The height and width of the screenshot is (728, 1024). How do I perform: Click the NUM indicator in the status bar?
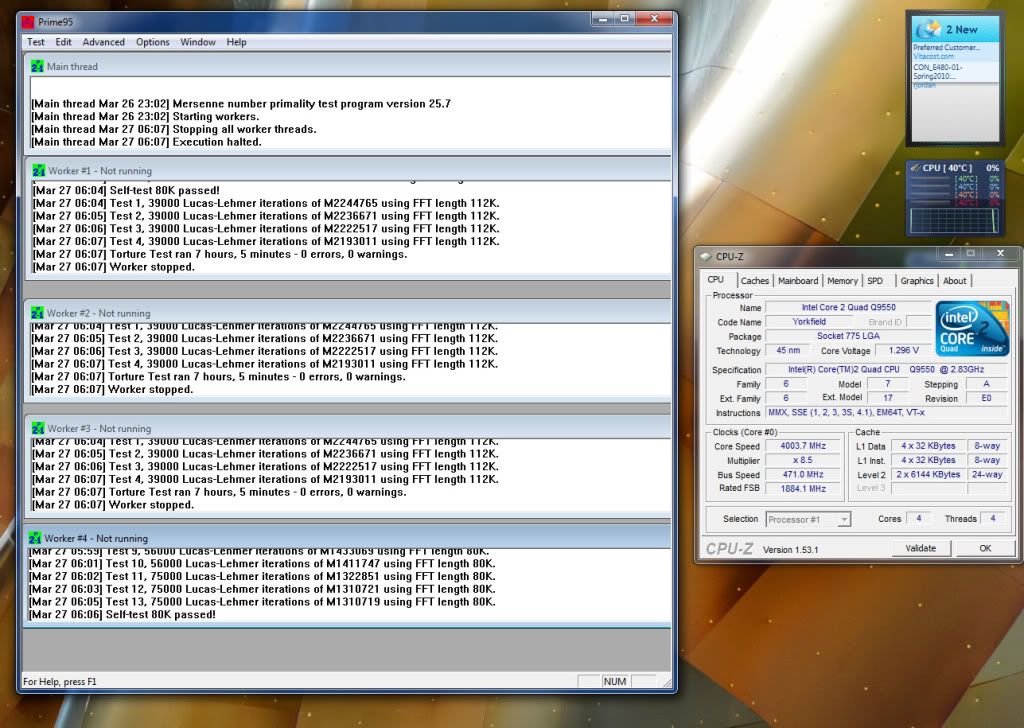click(615, 681)
